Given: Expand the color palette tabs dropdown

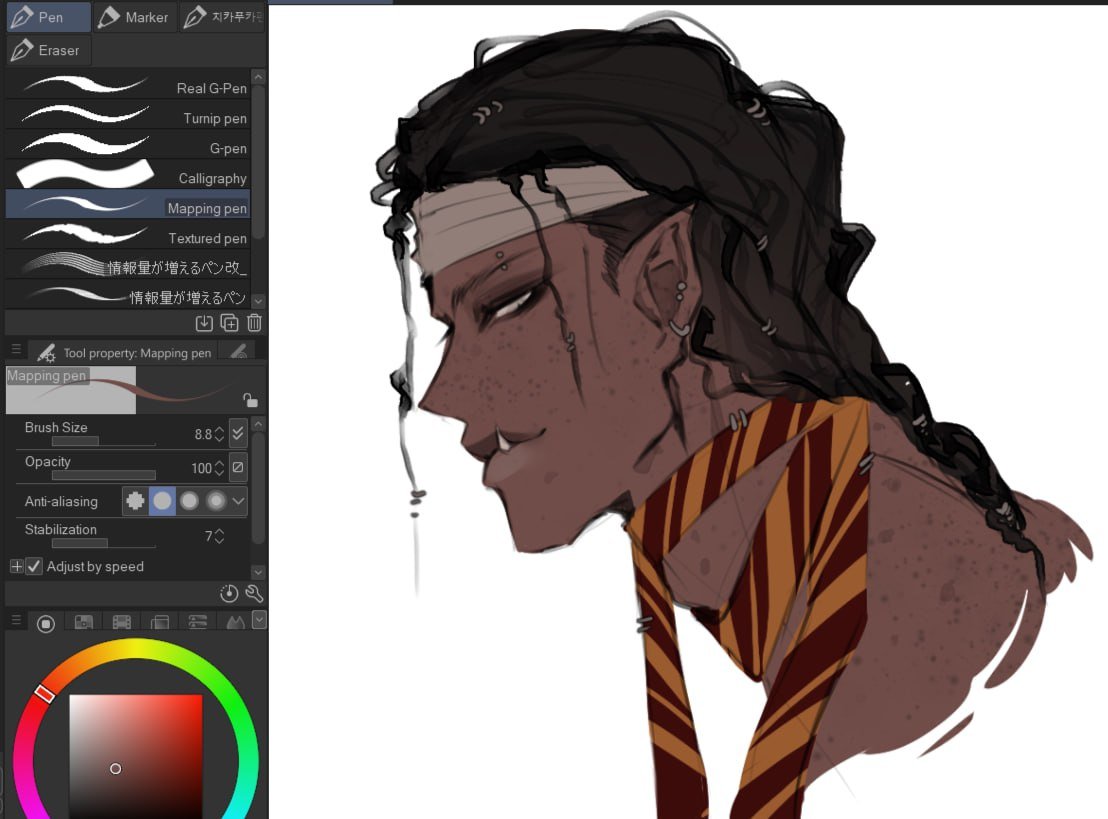Looking at the screenshot, I should pyautogui.click(x=259, y=620).
